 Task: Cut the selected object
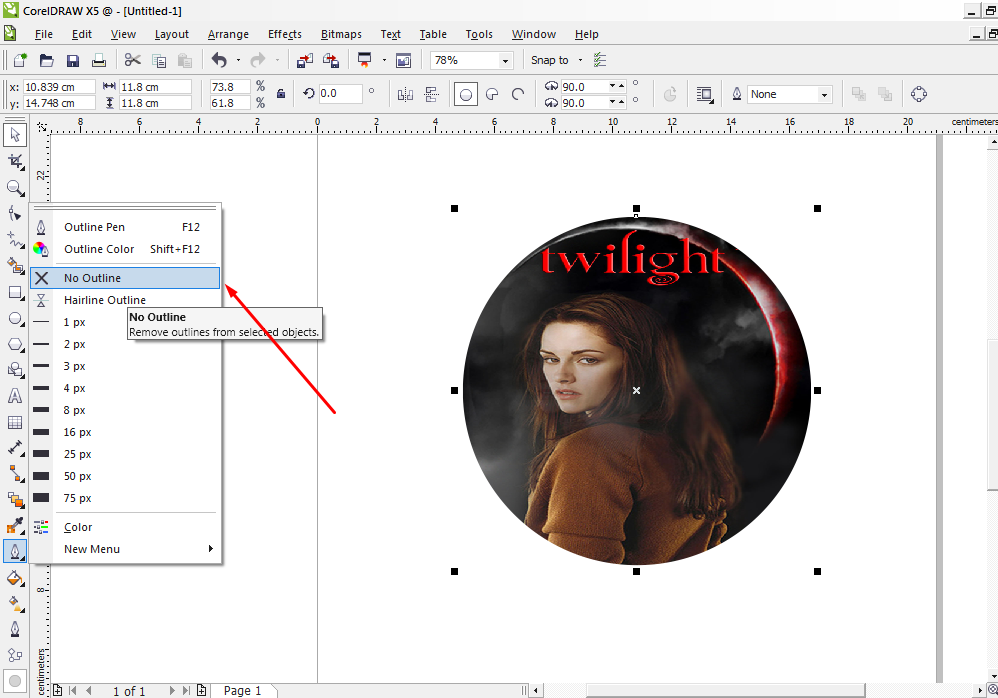tap(132, 60)
